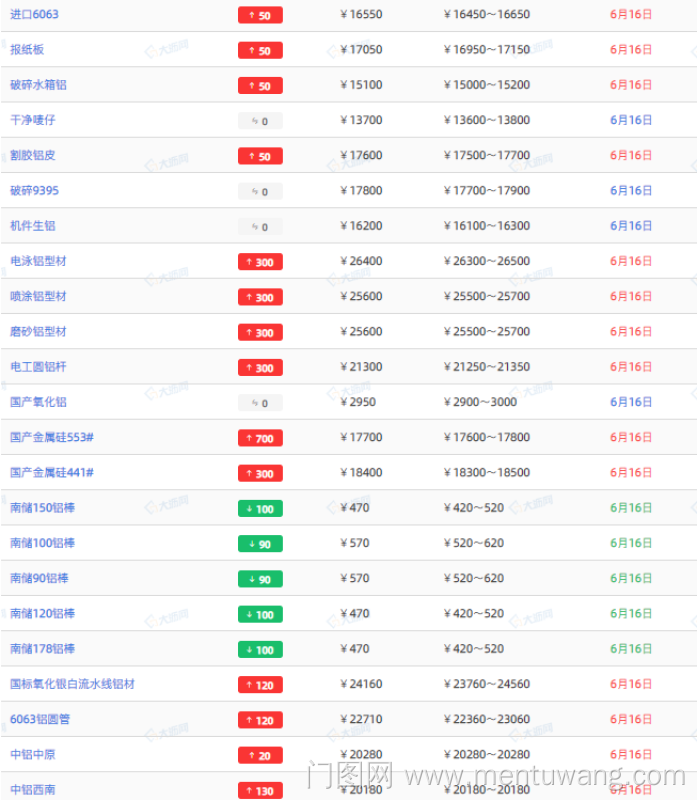Click the green down-90 badge for 南储100铝棒
This screenshot has height=800, width=697.
(260, 544)
